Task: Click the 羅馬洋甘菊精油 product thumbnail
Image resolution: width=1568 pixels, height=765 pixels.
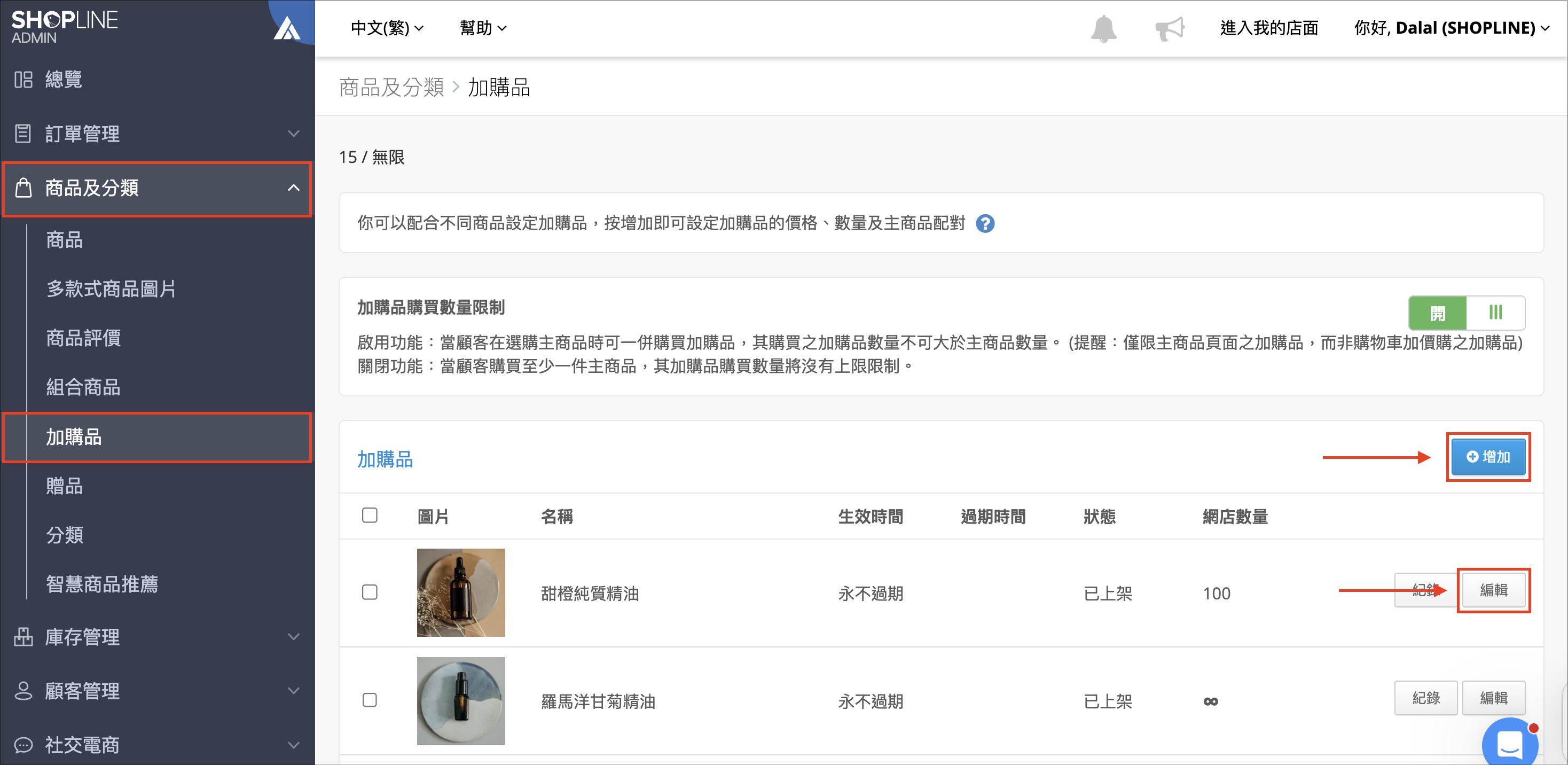Action: (x=461, y=701)
